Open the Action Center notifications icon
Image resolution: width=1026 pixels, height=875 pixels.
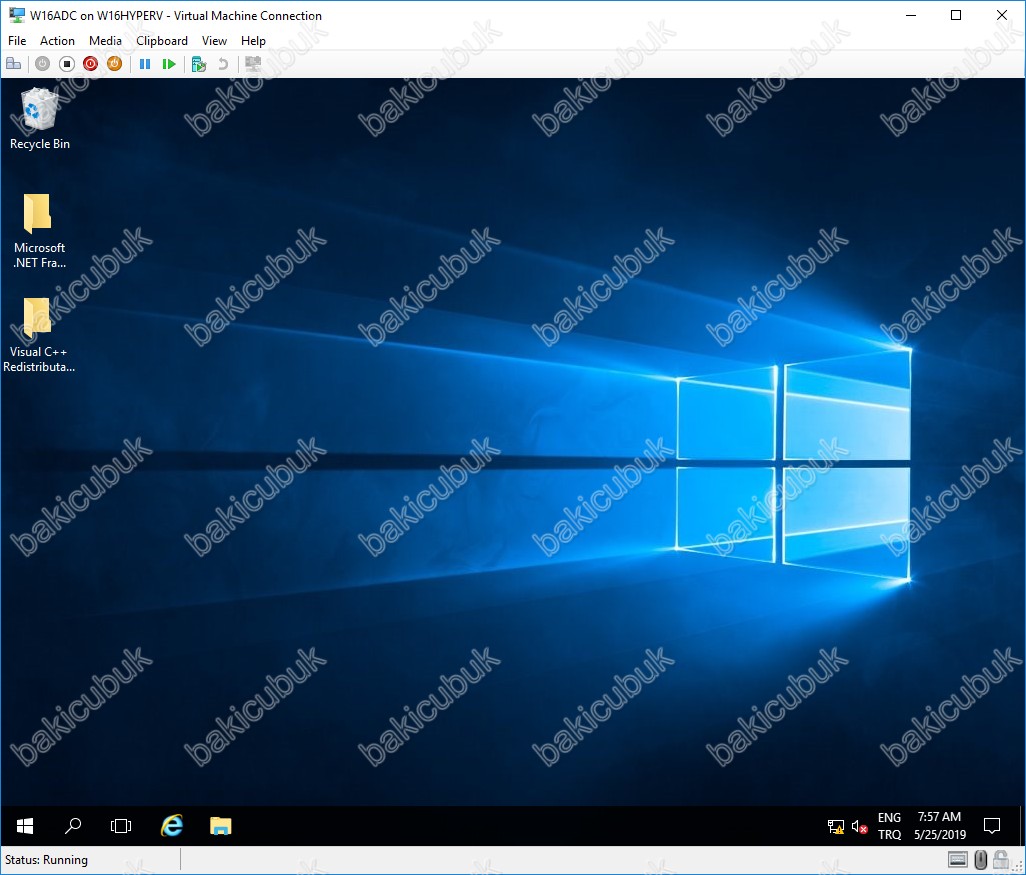point(992,826)
